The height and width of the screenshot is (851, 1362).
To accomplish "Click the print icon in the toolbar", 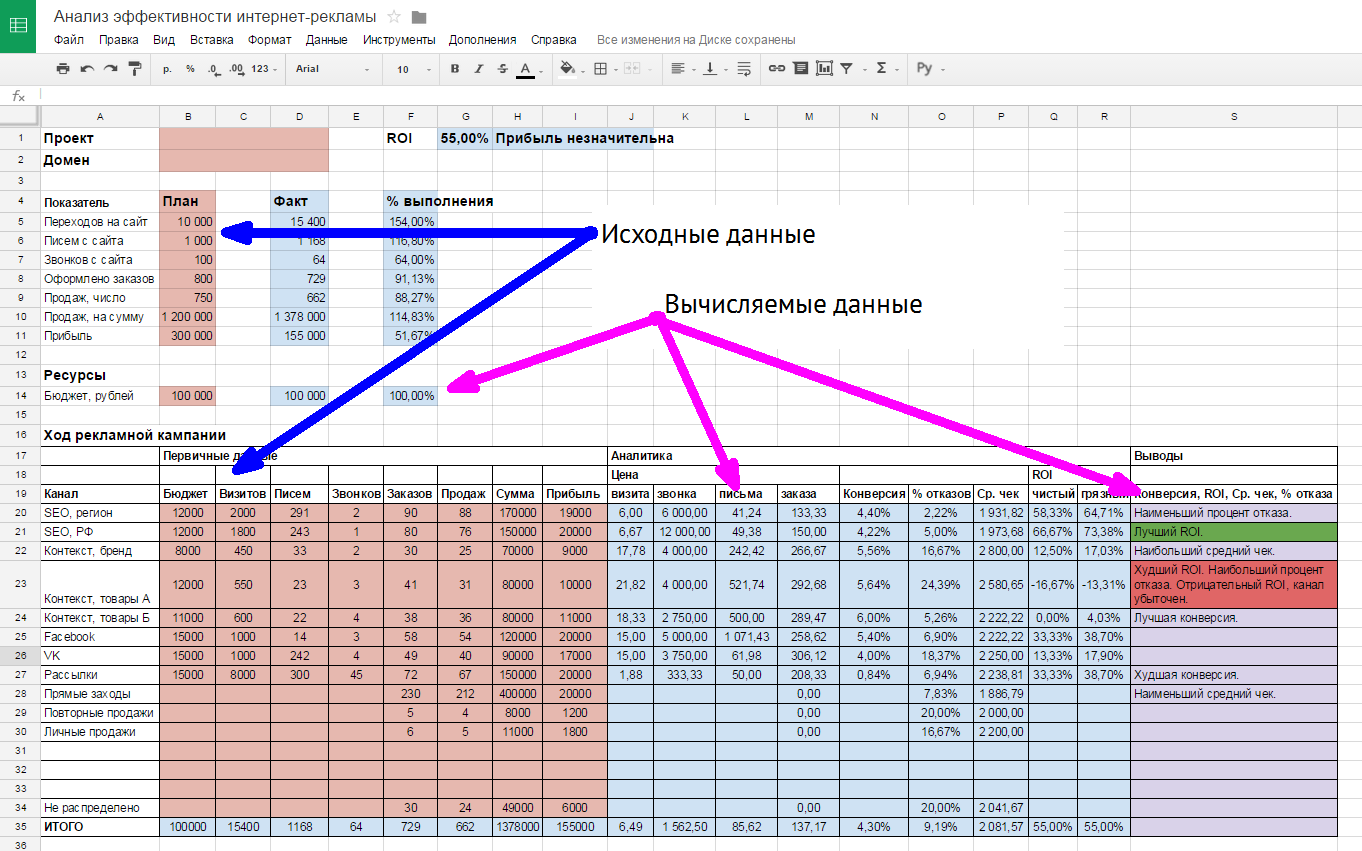I will click(x=63, y=69).
